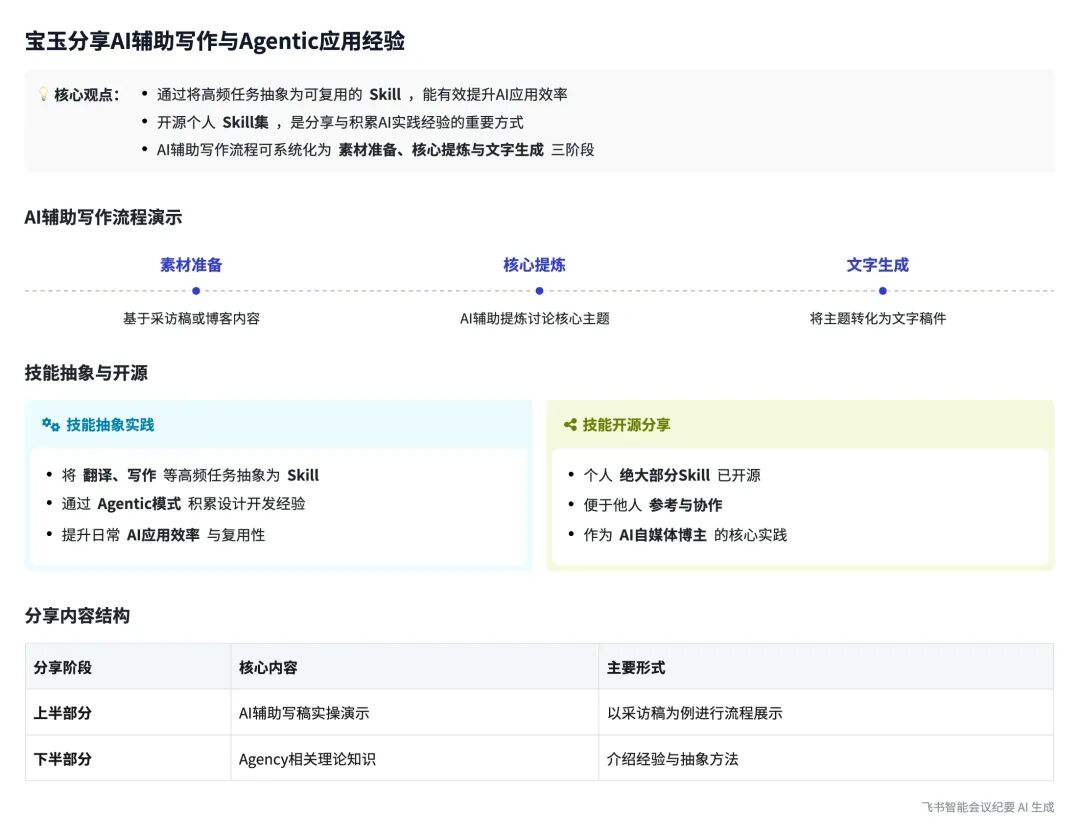Select the 素材准备 timeline dot

196,291
